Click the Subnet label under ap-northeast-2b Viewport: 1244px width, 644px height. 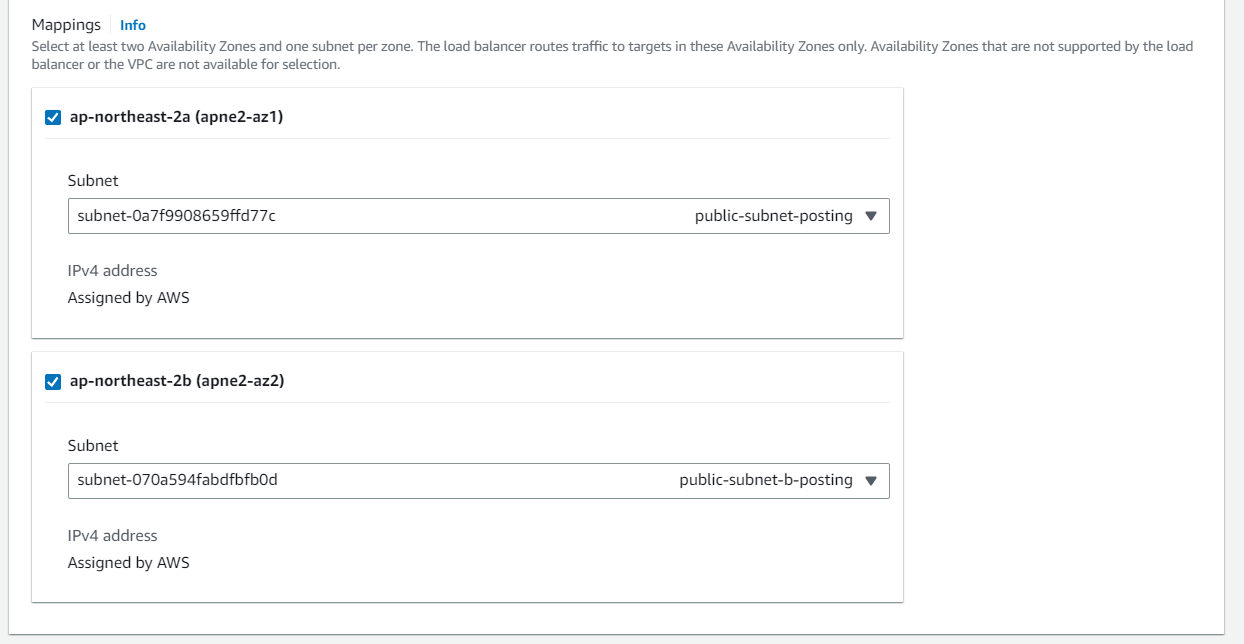click(x=93, y=445)
